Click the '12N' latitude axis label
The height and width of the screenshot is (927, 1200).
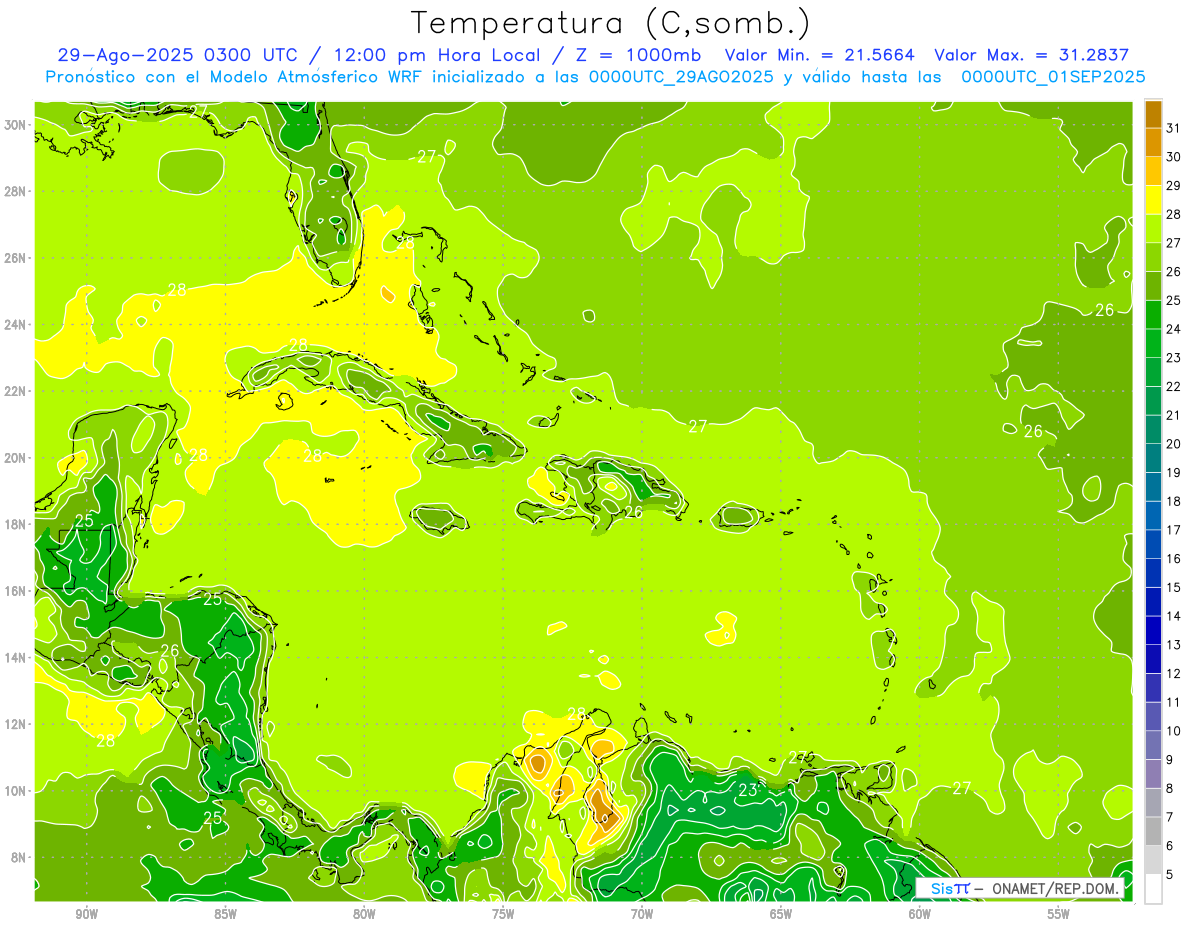click(15, 724)
